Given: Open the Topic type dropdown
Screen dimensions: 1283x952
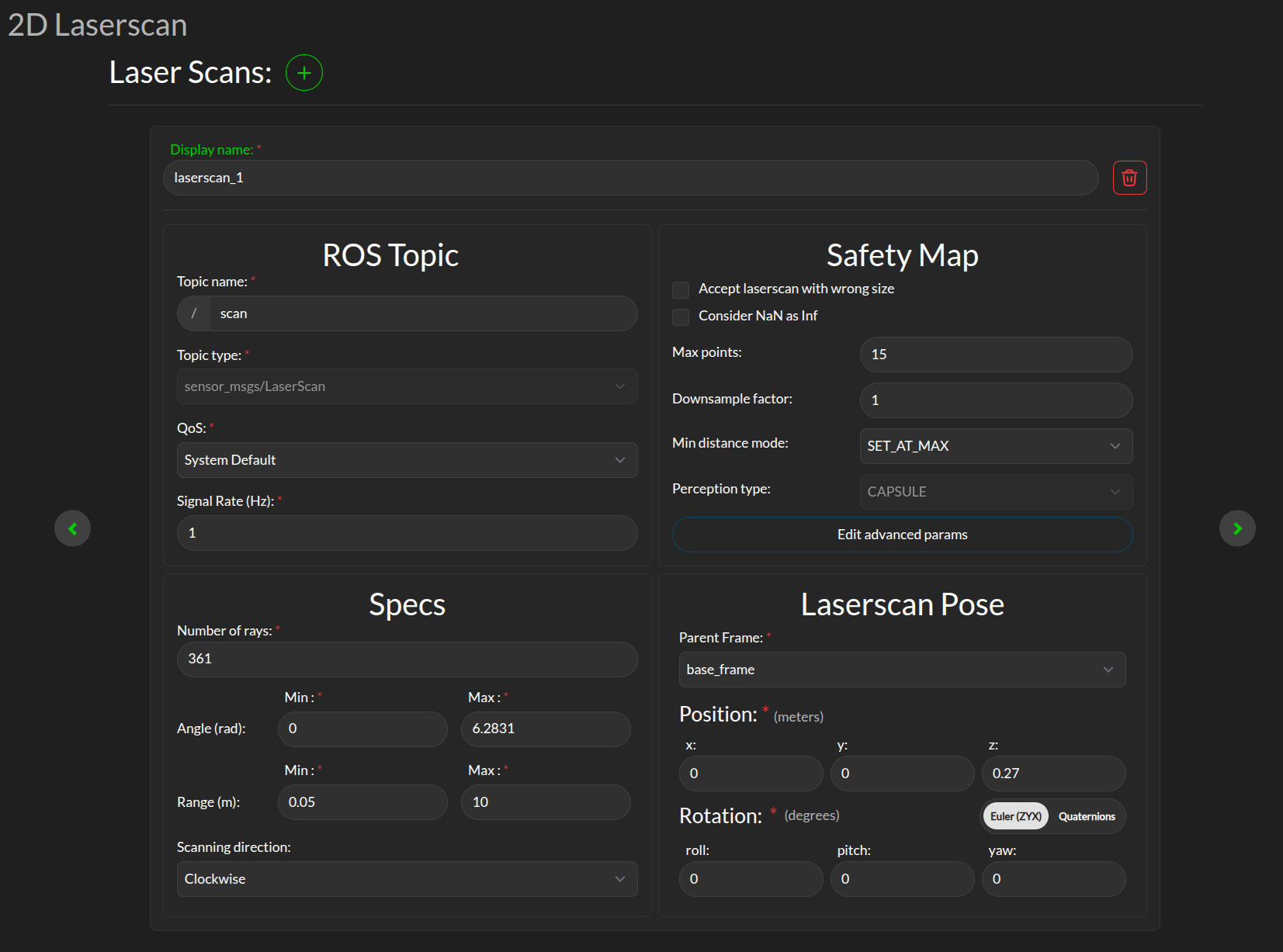Looking at the screenshot, I should pos(407,386).
